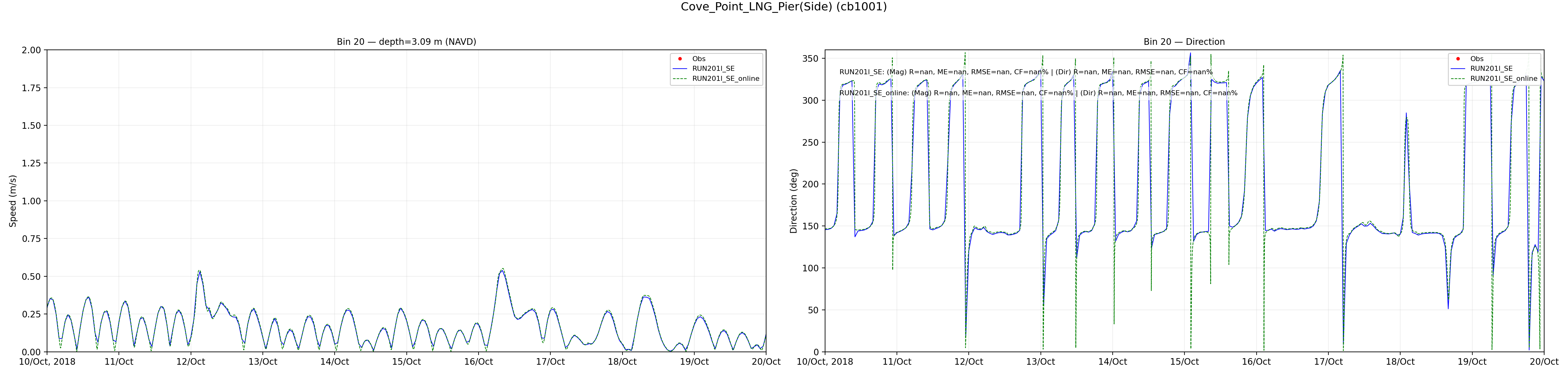
Task: Click the 150 tick on the direction axis
Action: tap(811, 226)
